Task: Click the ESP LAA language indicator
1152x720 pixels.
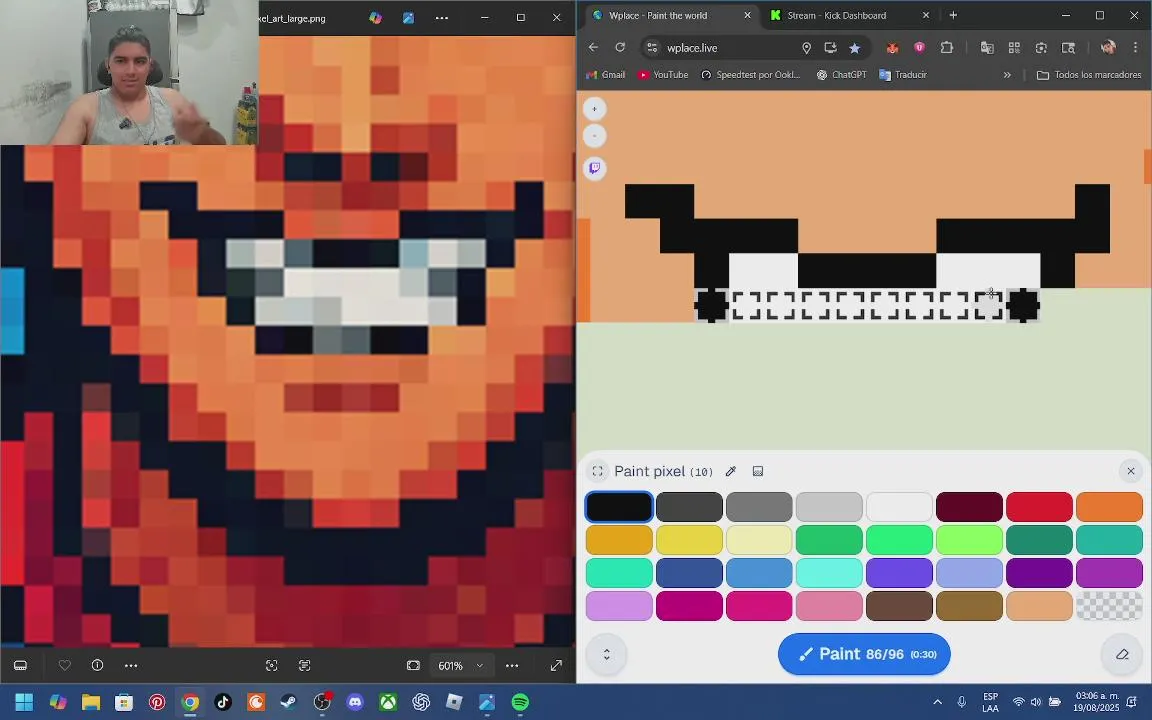Action: coord(990,702)
